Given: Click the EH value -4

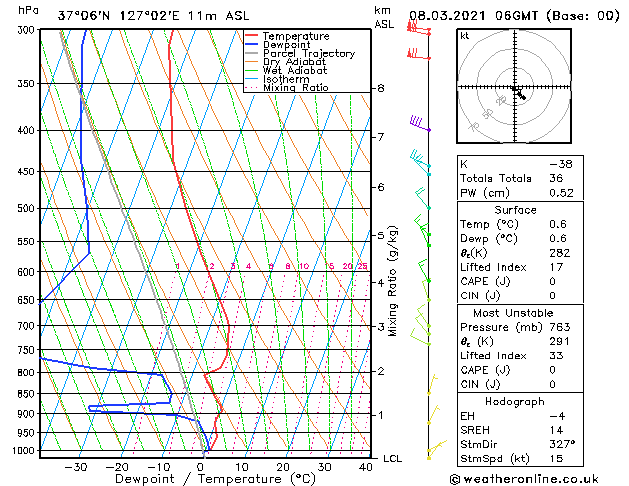Looking at the screenshot, I should pos(556,416).
